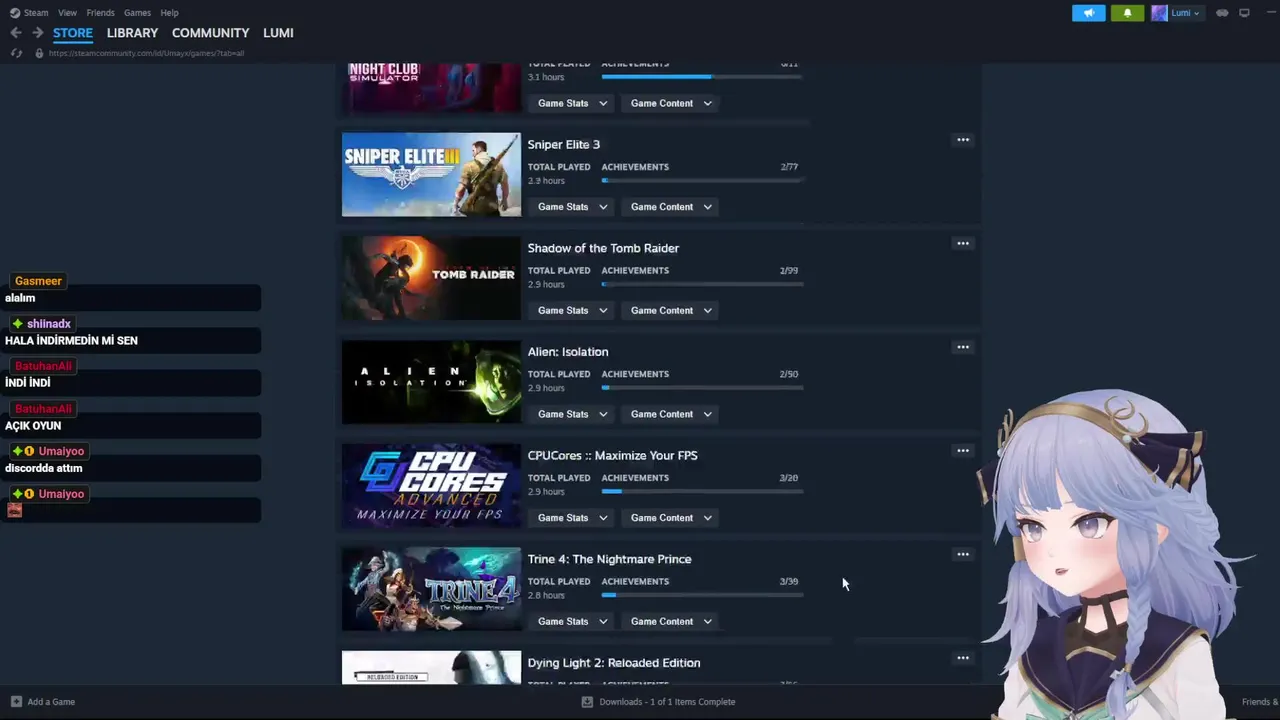1280x720 pixels.
Task: Open the green notifications bell
Action: coord(1127,13)
